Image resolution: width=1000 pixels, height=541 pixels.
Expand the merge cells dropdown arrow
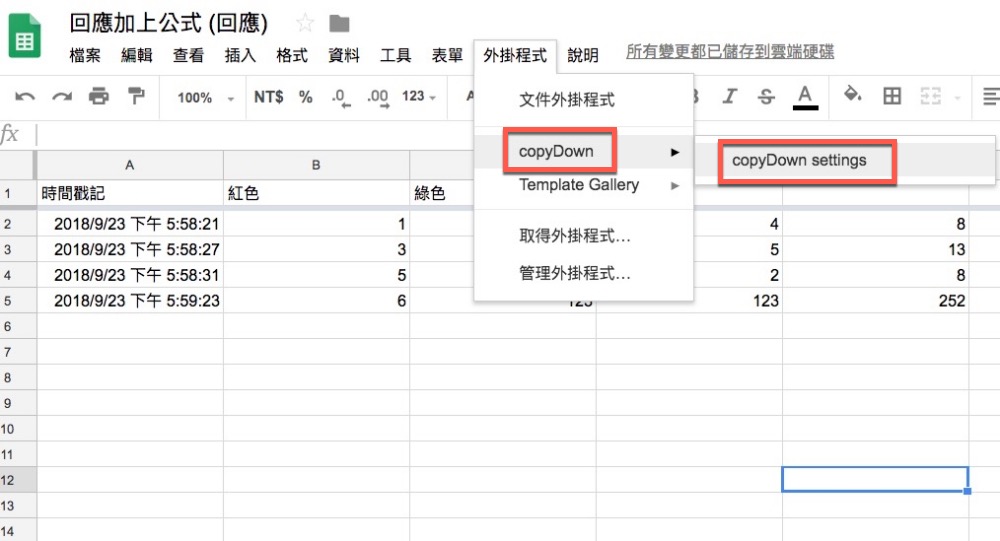957,98
